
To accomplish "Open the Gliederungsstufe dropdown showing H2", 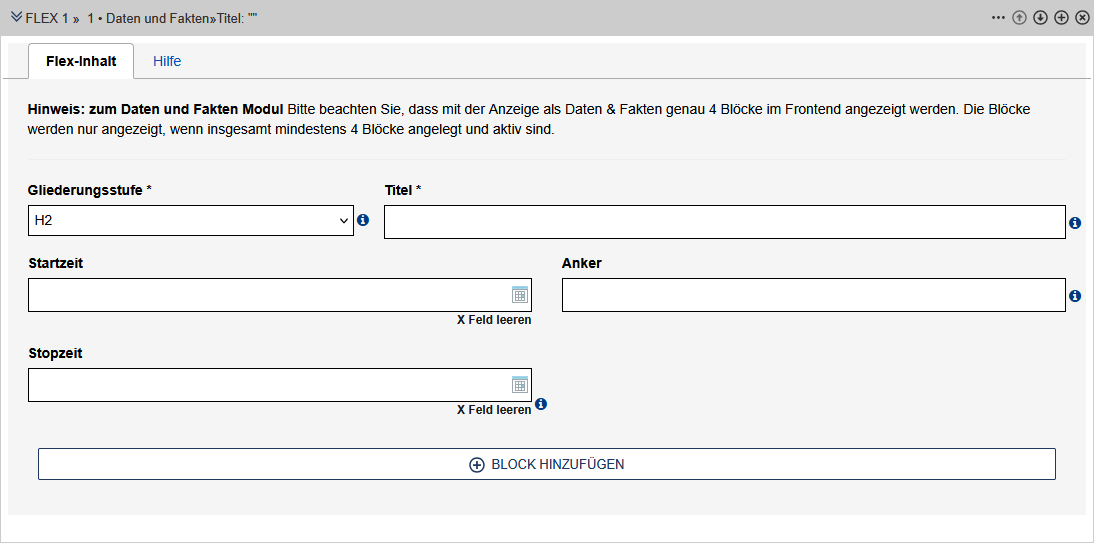I will 191,220.
